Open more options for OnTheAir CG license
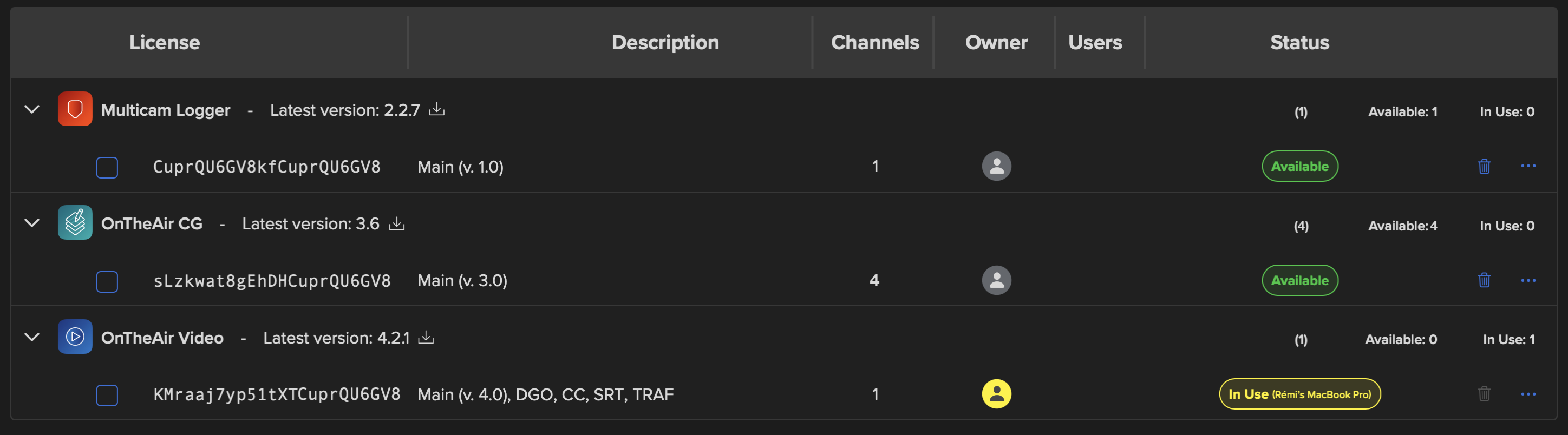This screenshot has height=435, width=1568. pos(1528,280)
